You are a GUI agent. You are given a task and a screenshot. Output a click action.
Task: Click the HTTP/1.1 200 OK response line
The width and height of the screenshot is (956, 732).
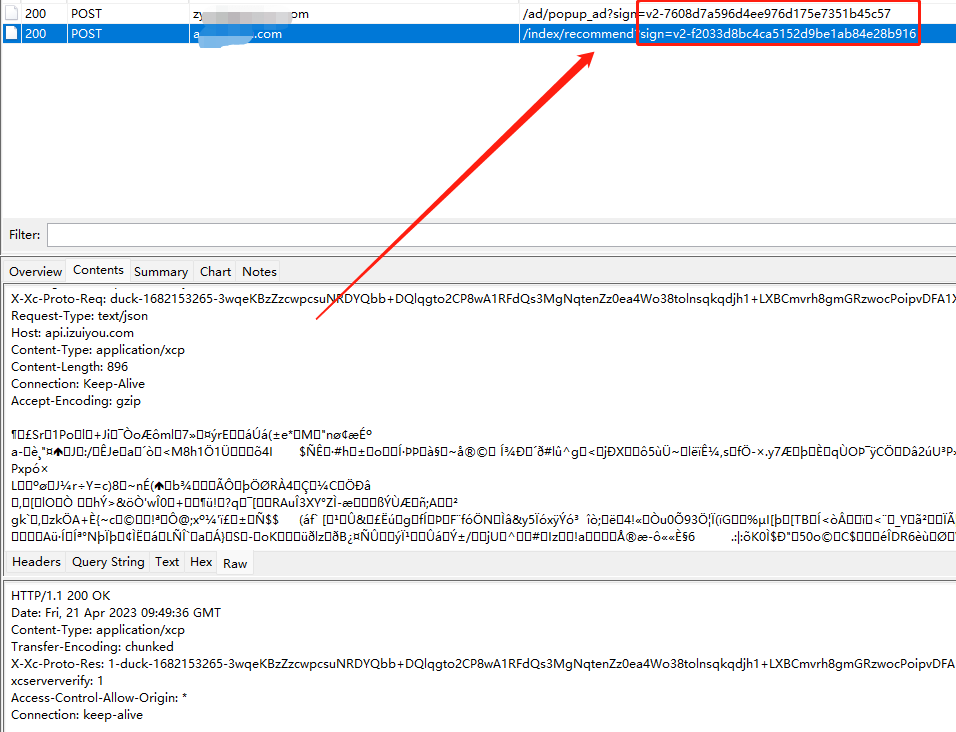[x=61, y=595]
